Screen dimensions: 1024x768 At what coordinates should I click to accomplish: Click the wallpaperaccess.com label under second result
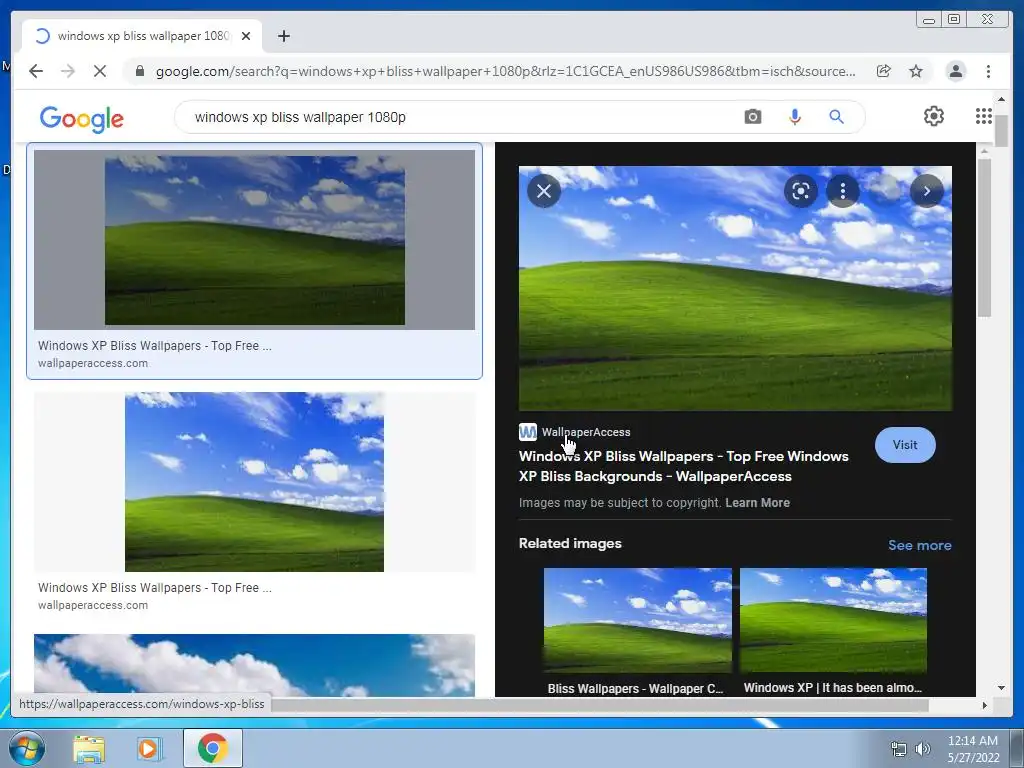tap(93, 605)
